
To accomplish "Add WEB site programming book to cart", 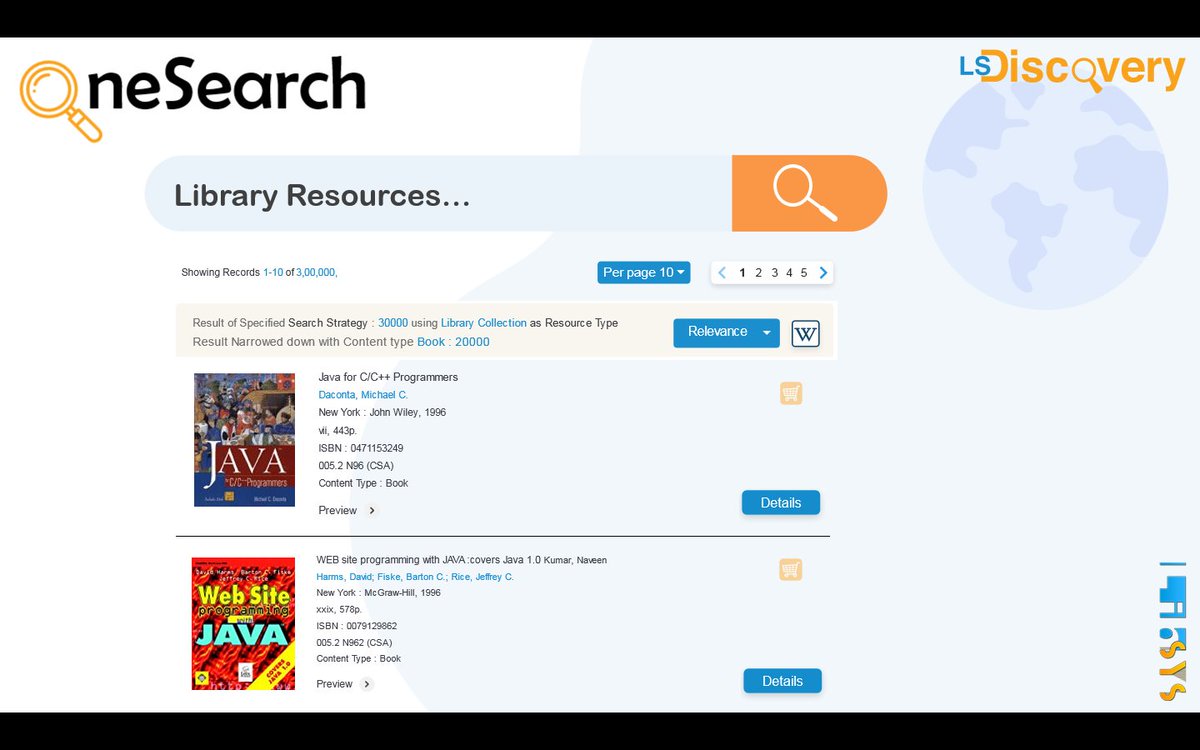I will (x=791, y=569).
